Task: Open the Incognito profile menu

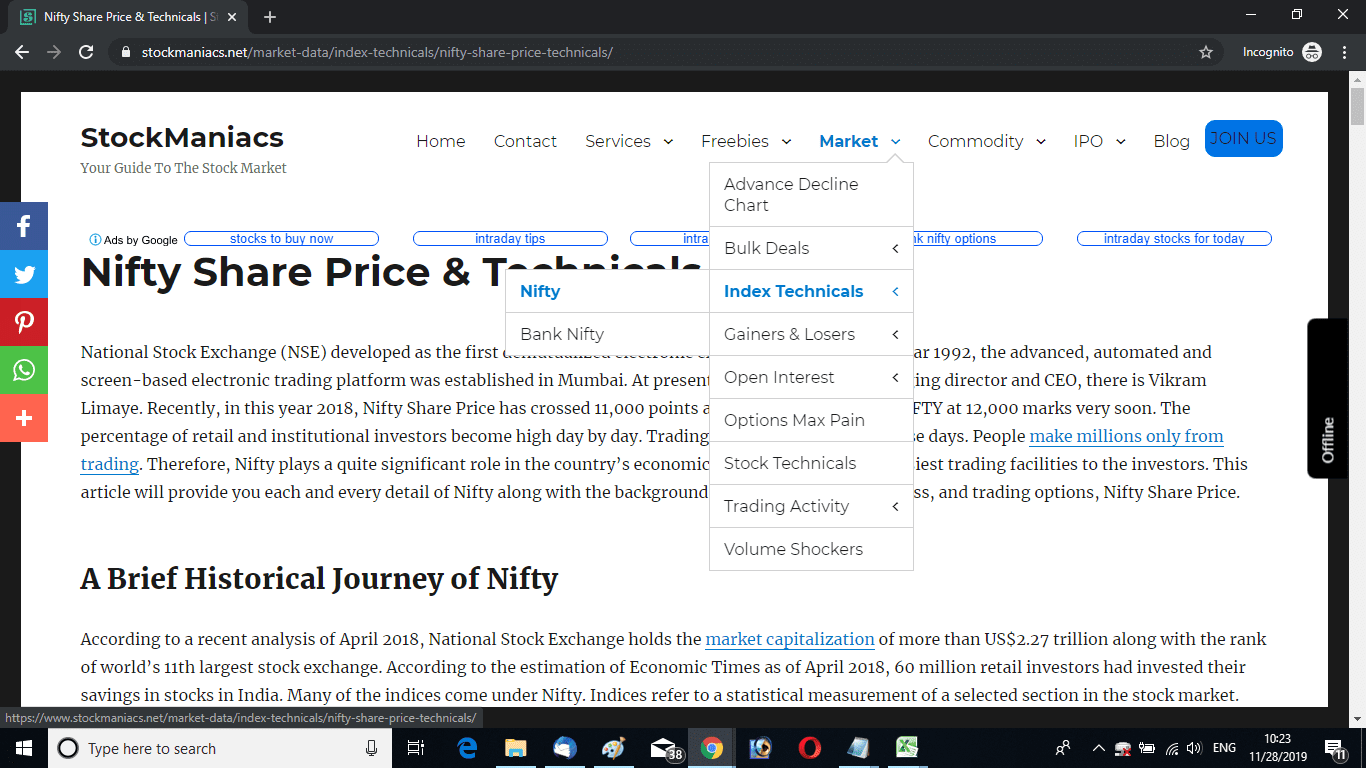Action: [1281, 51]
